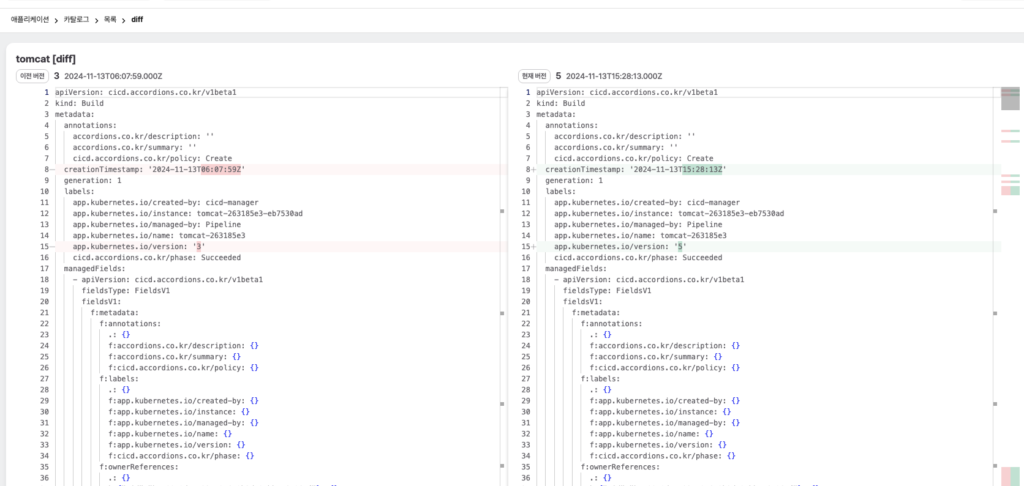Select the diff breadcrumb item
The height and width of the screenshot is (486, 1024).
137,20
